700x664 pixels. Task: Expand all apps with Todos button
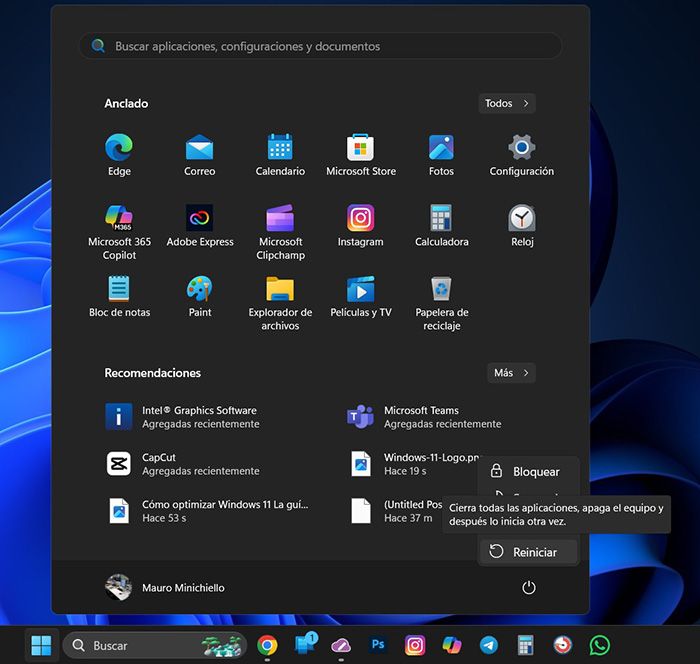point(507,103)
